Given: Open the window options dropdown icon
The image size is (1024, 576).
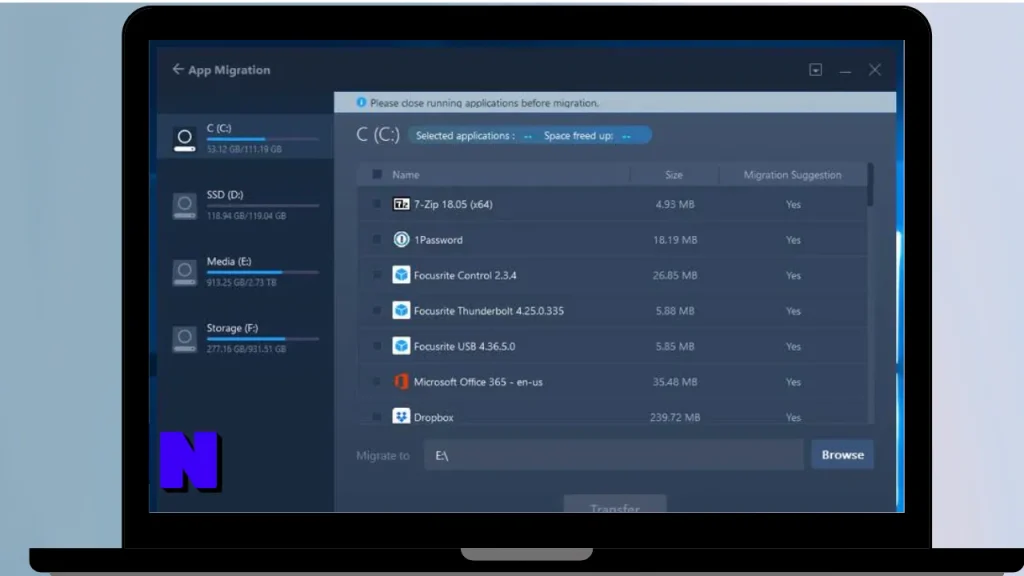Looking at the screenshot, I should [x=815, y=69].
